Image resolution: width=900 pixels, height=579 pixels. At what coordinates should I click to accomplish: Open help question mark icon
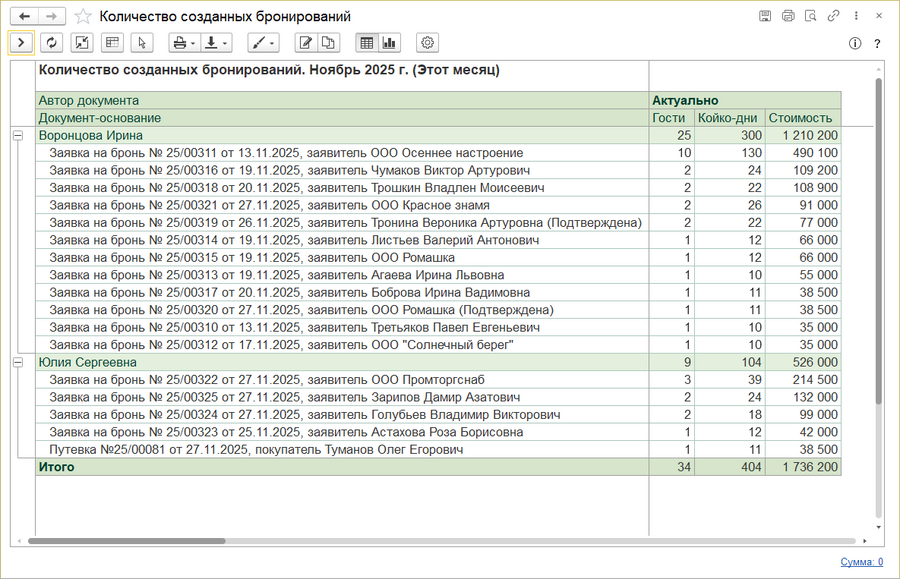877,44
